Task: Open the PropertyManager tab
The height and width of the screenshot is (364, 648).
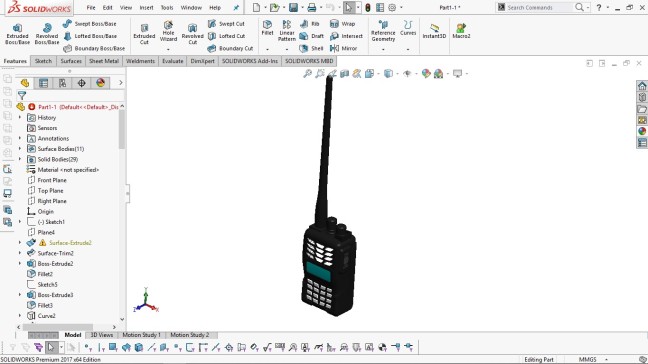Action: (x=43, y=83)
